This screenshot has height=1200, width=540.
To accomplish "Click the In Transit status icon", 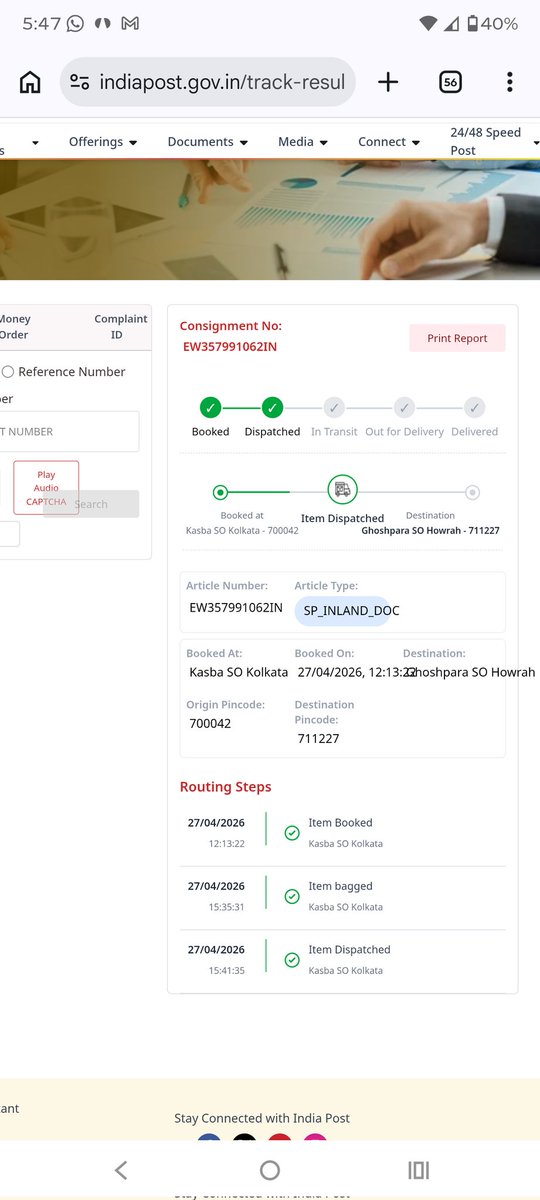I will (334, 407).
